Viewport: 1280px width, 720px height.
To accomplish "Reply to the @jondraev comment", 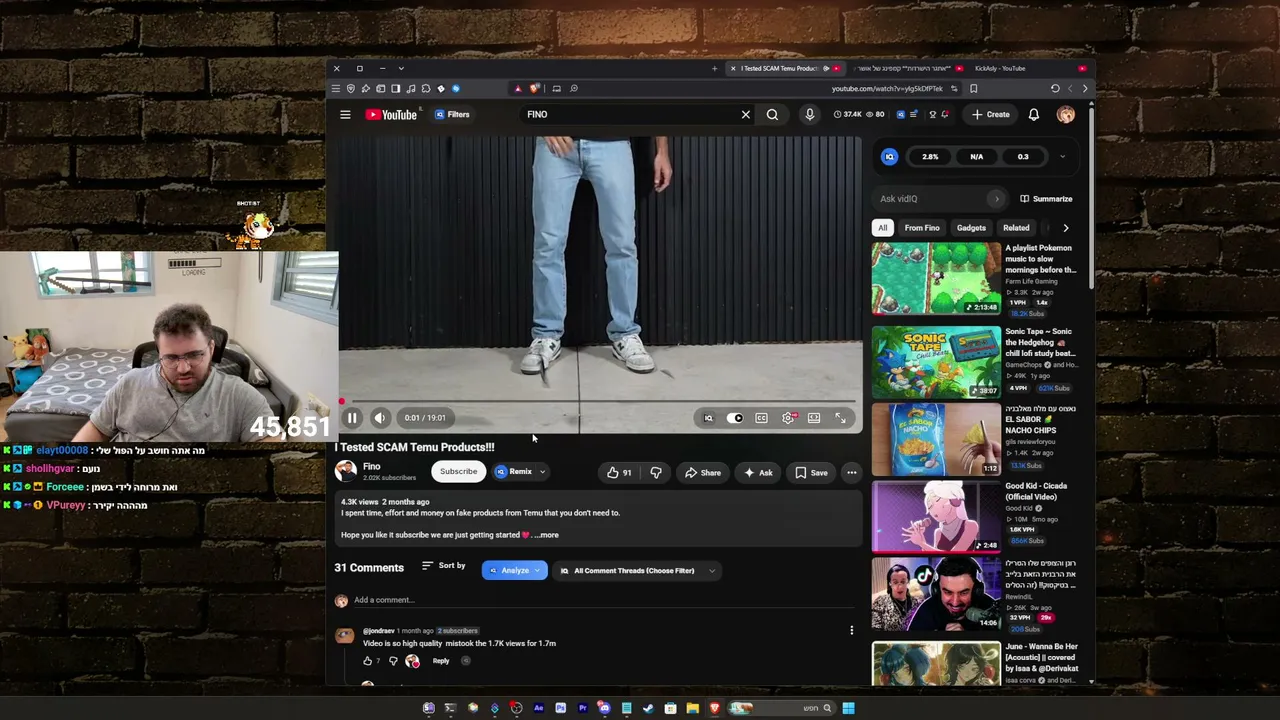I will coord(440,661).
